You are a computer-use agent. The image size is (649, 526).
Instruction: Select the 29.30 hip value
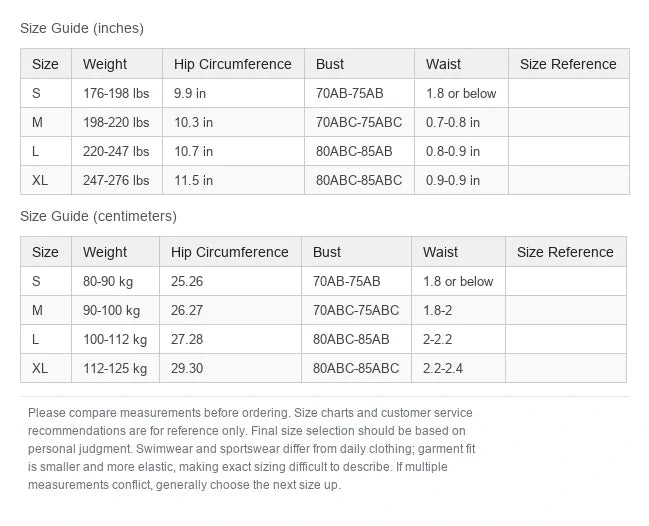[x=230, y=368]
